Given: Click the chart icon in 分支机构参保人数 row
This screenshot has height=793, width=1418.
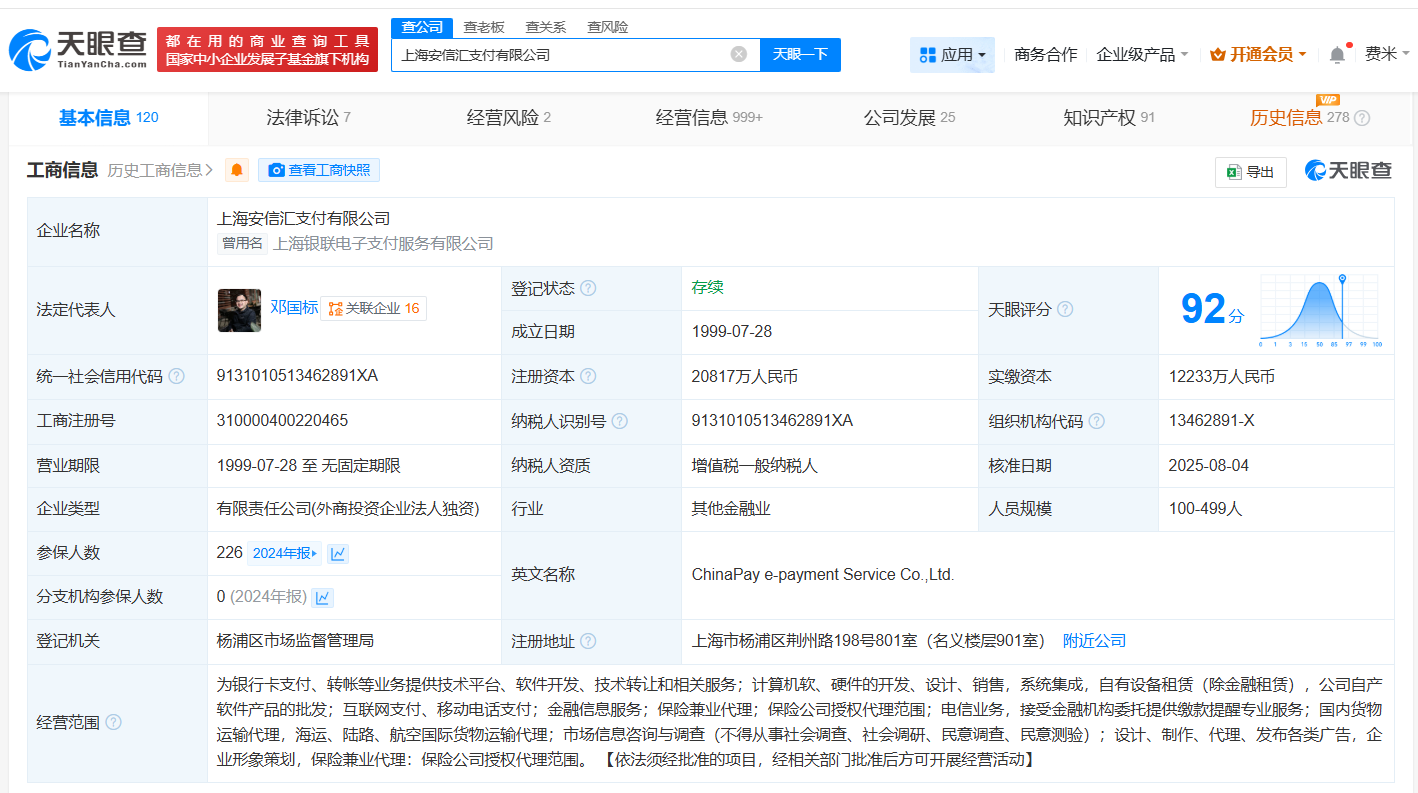Looking at the screenshot, I should (x=322, y=597).
